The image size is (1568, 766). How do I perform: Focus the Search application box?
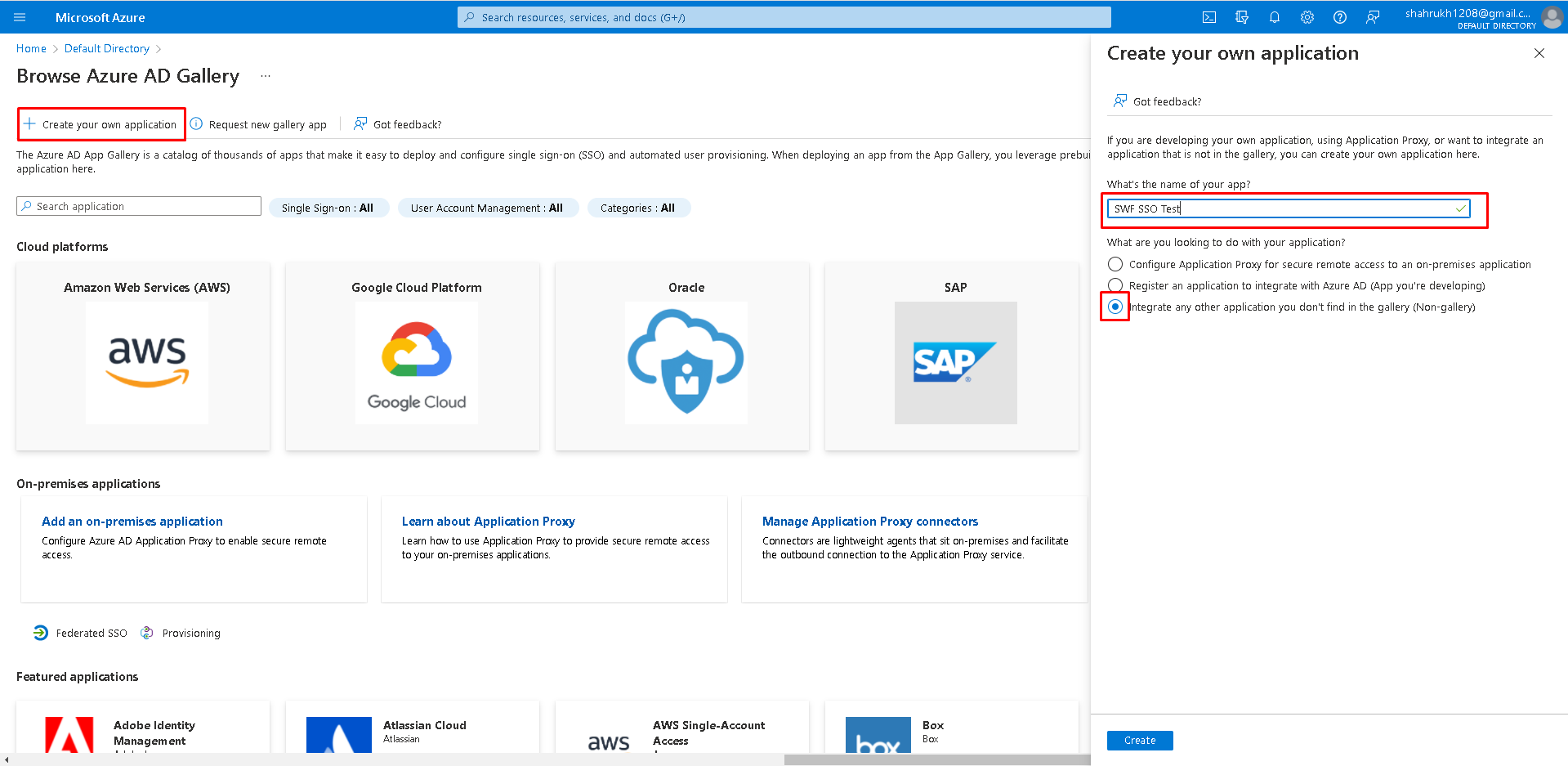tap(139, 206)
